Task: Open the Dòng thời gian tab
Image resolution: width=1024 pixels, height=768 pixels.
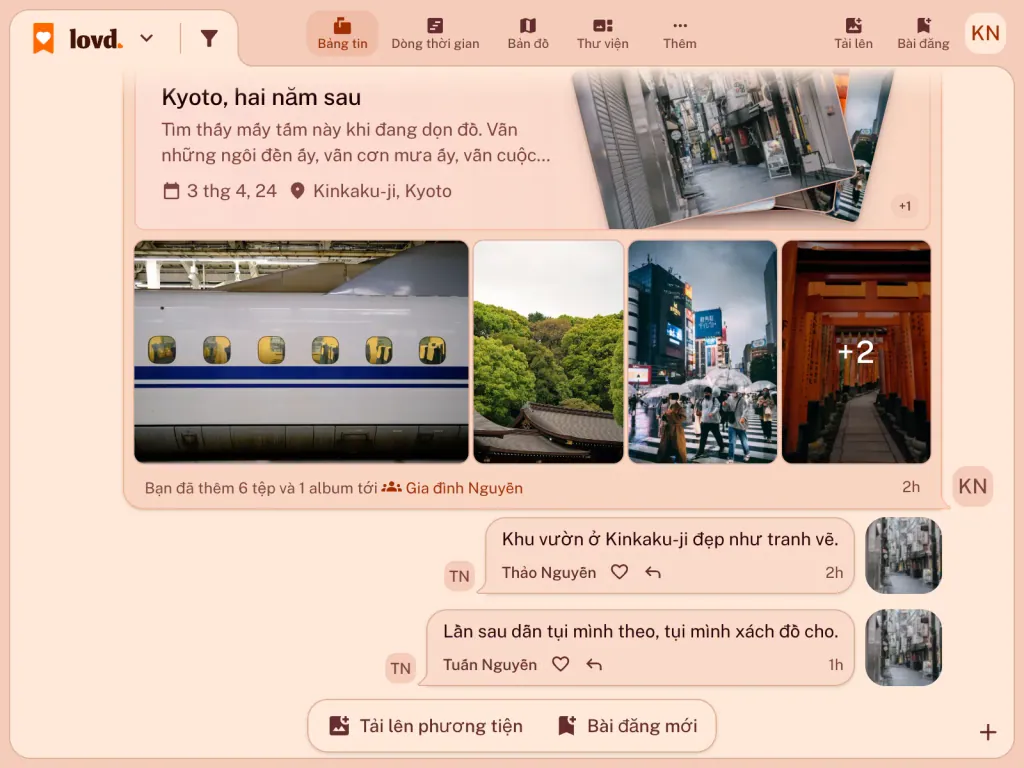Action: click(x=435, y=34)
